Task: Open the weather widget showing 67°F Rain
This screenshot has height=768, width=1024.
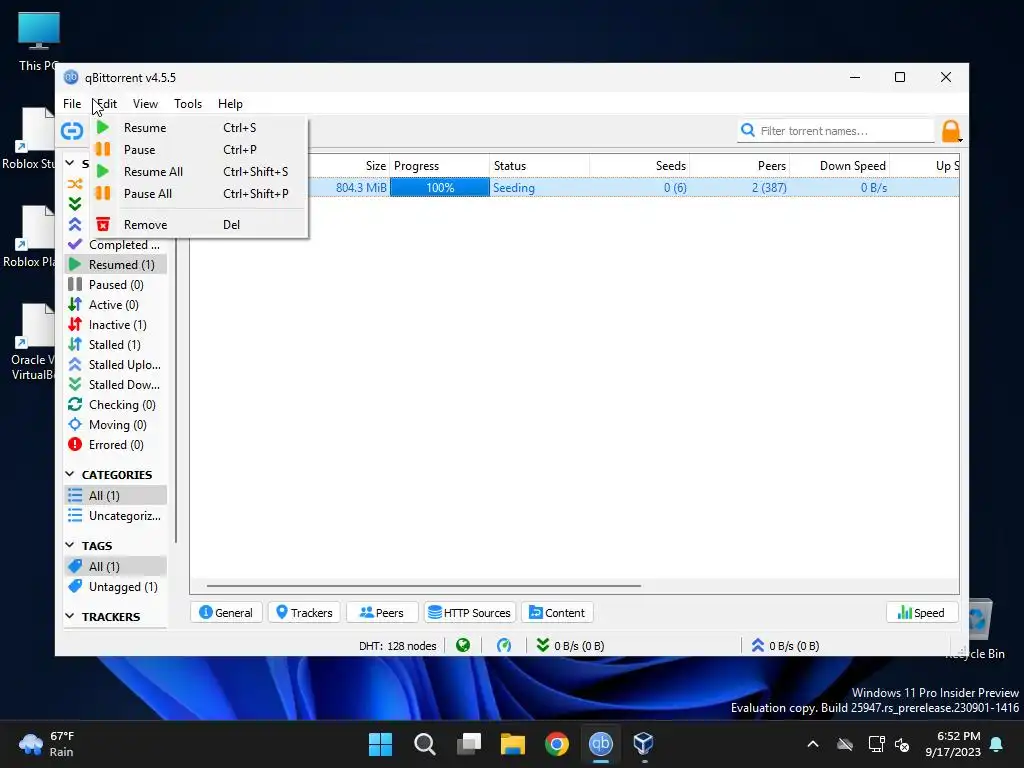Action: coord(47,744)
